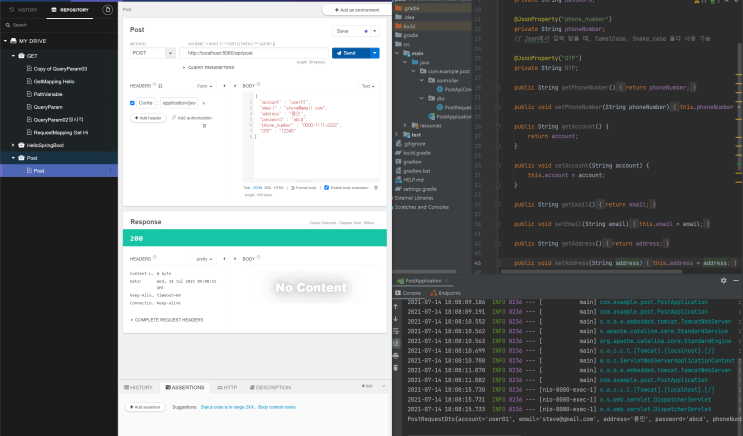Switch to the DESCRIPTION tab
The height and width of the screenshot is (436, 743).
point(270,387)
